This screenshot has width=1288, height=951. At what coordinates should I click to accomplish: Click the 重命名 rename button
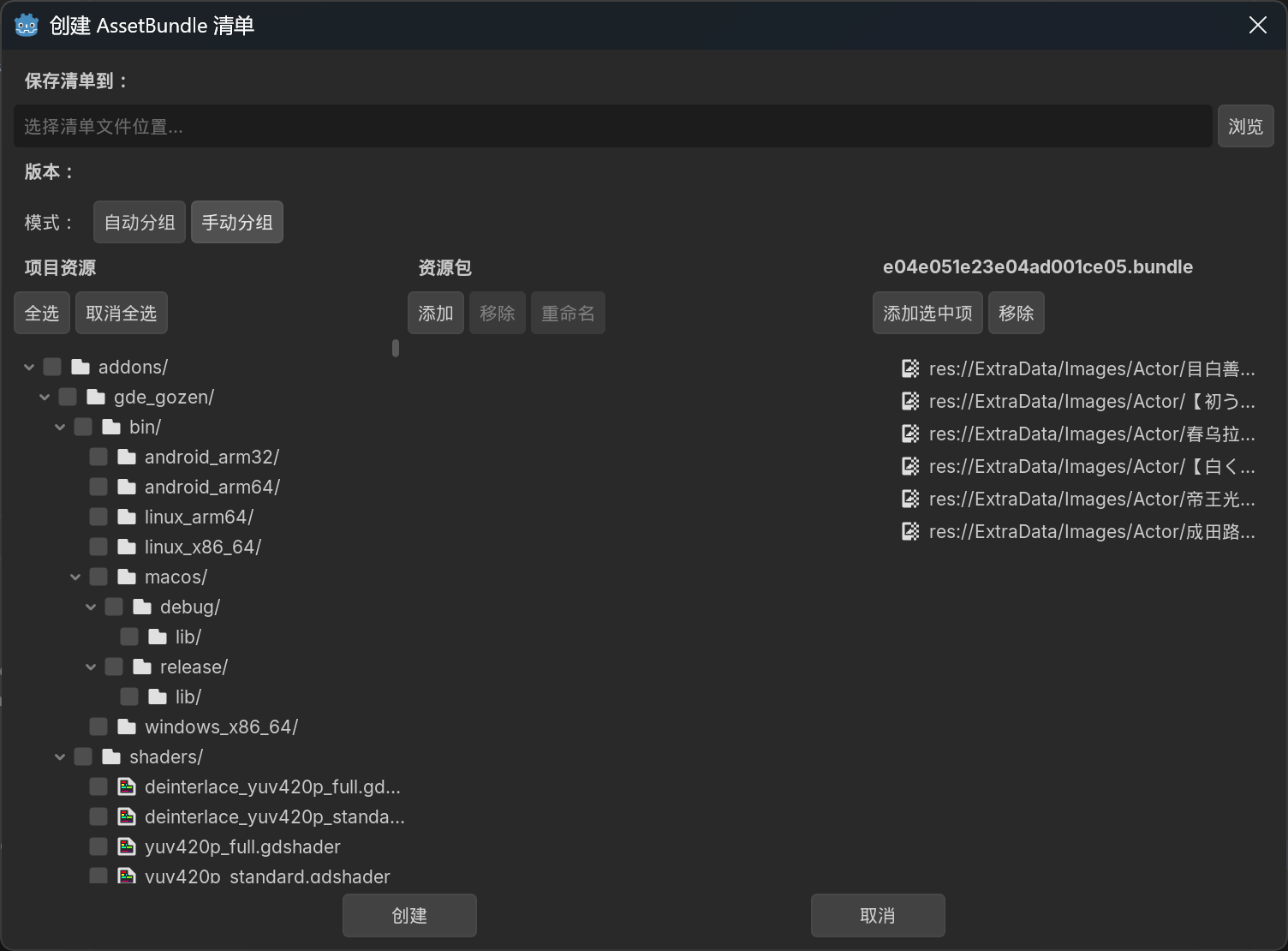pos(568,314)
